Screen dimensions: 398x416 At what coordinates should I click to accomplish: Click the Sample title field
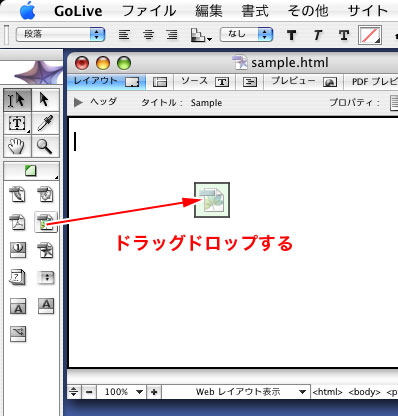click(x=206, y=103)
